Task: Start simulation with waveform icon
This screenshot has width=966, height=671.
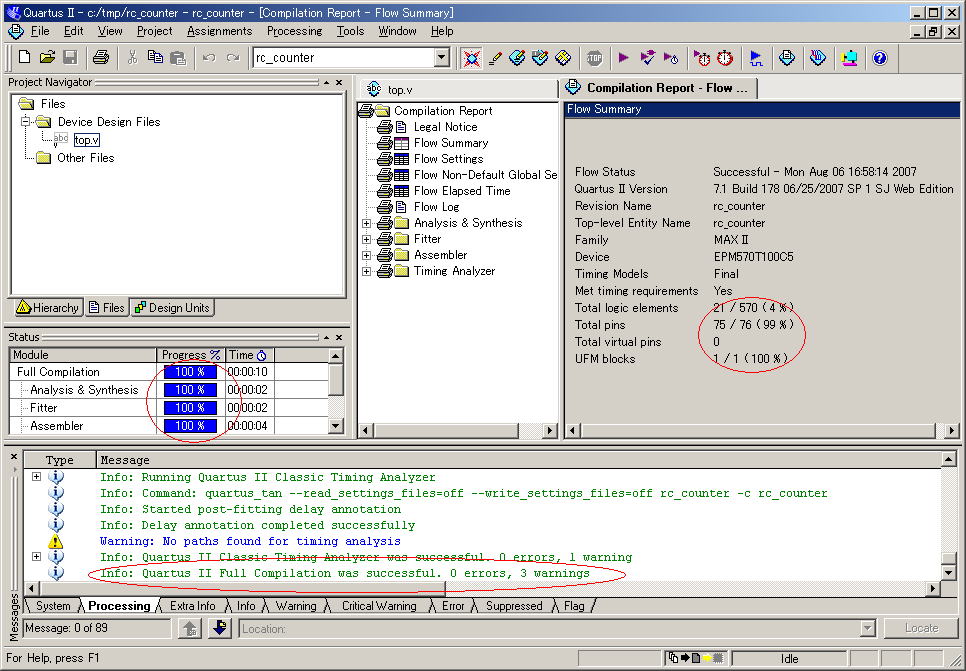Action: pos(756,58)
